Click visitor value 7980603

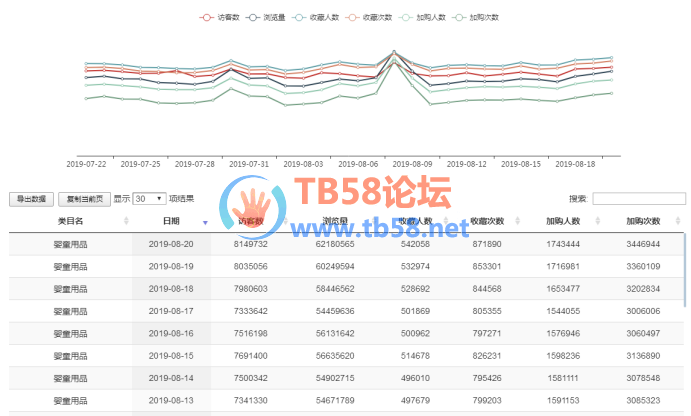(x=251, y=289)
